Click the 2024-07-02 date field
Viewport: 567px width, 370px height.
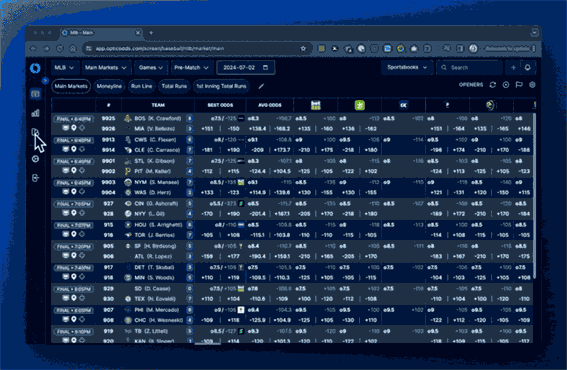tap(245, 68)
